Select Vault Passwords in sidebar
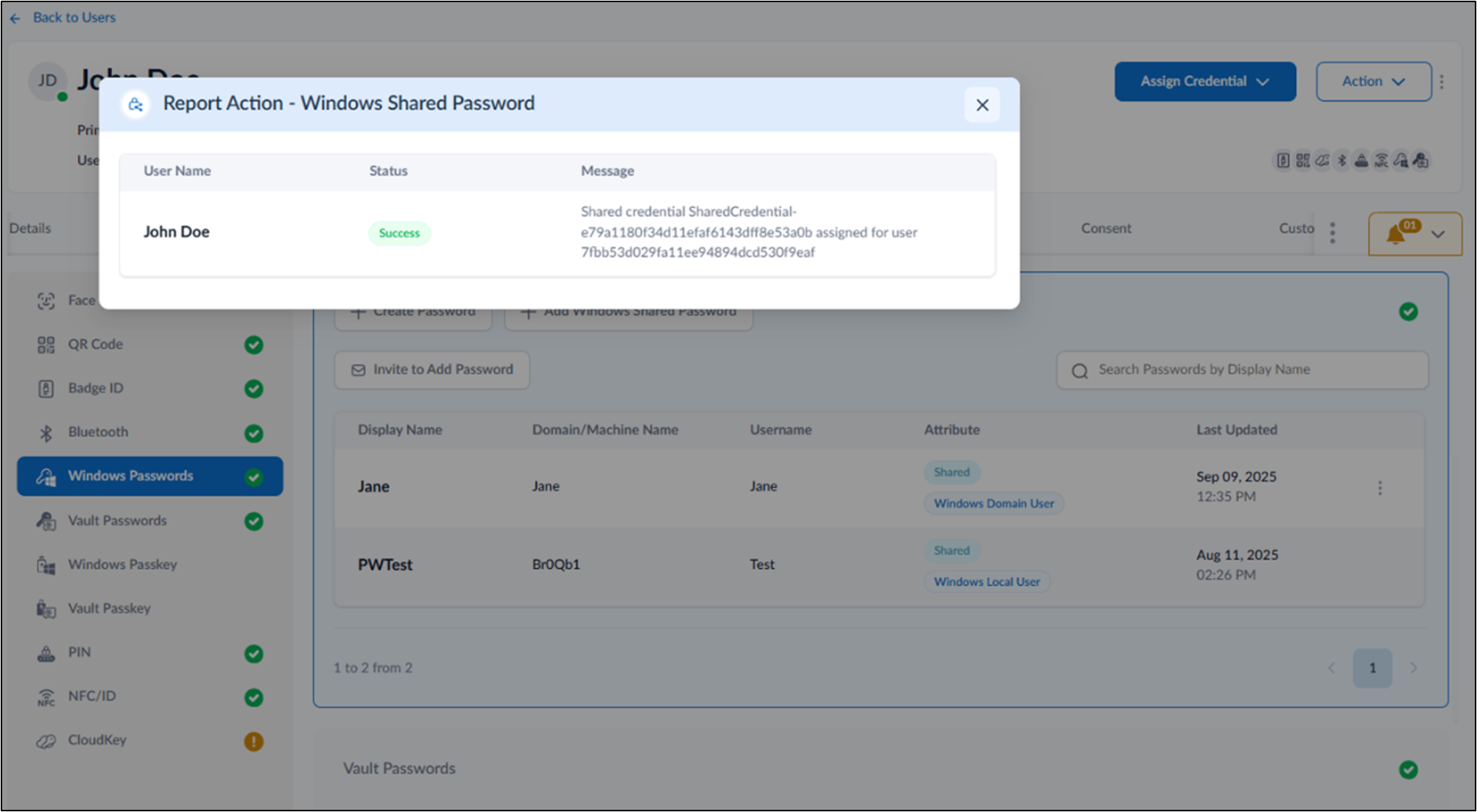This screenshot has width=1477, height=812. click(150, 520)
